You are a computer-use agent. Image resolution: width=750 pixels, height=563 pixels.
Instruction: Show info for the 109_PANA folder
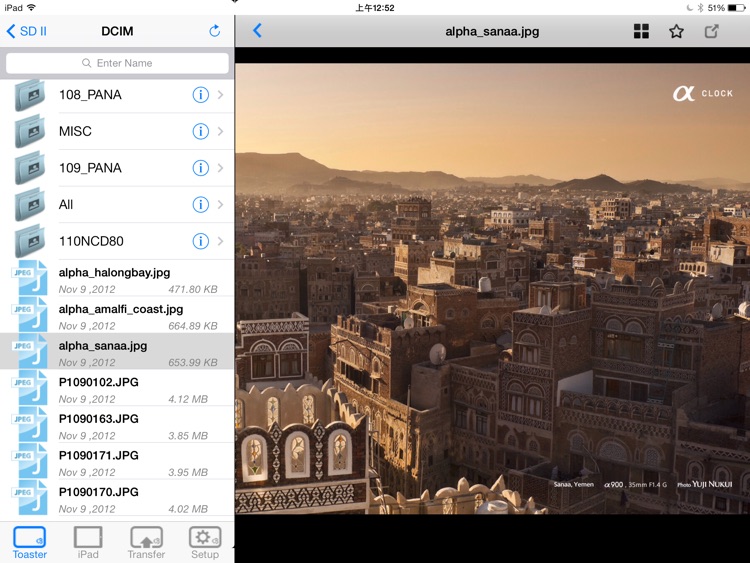200,168
